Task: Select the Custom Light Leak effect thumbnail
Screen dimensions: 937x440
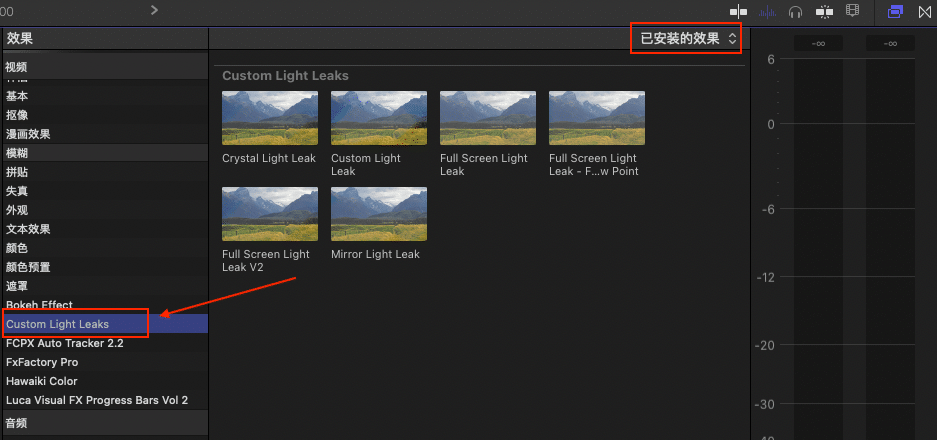Action: tap(379, 118)
